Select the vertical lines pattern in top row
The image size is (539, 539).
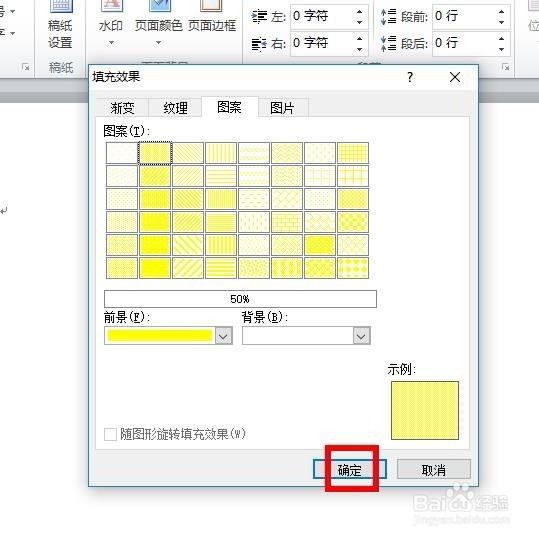tap(221, 153)
